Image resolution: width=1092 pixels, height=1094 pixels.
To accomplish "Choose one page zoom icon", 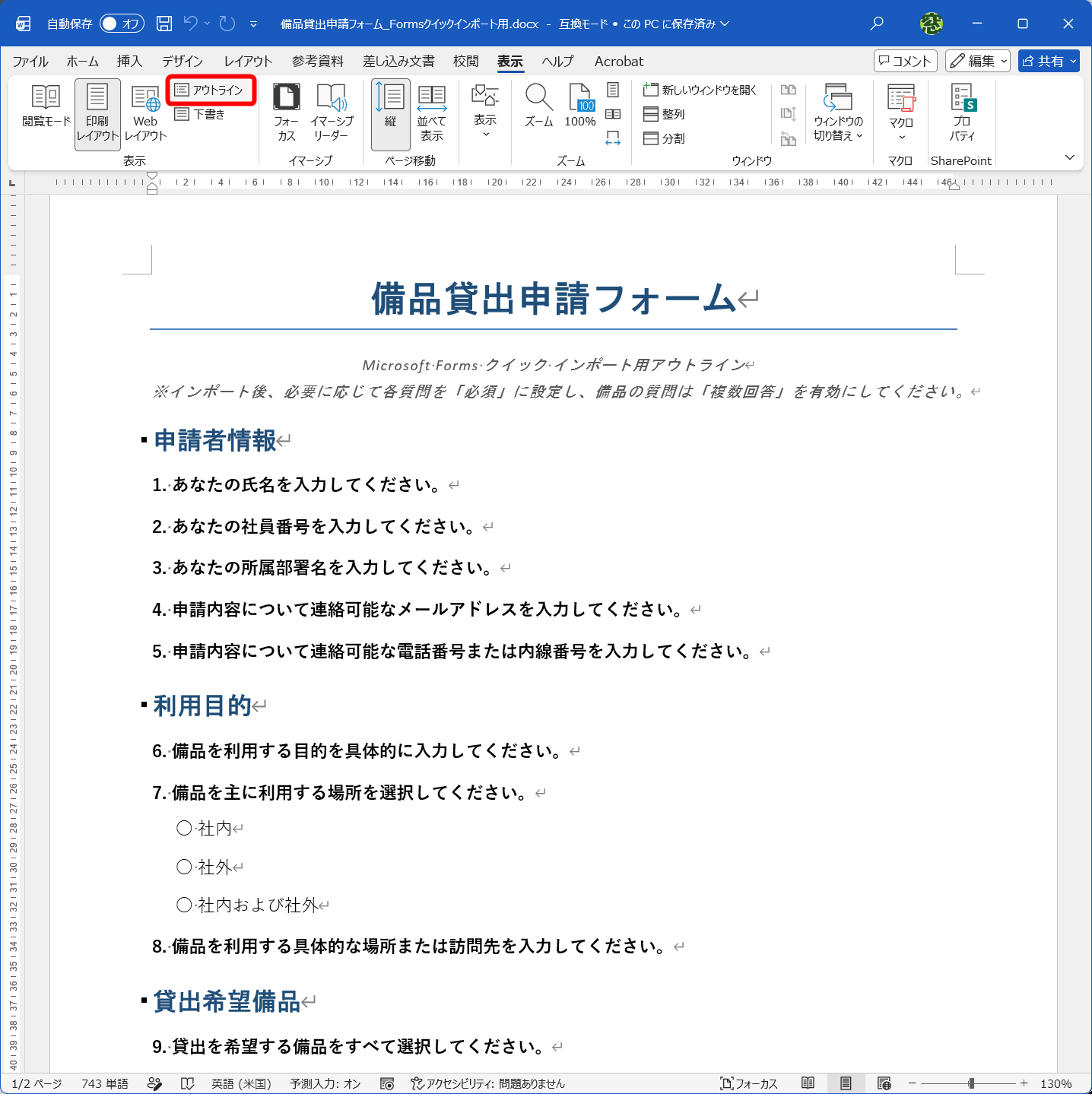I will (613, 90).
